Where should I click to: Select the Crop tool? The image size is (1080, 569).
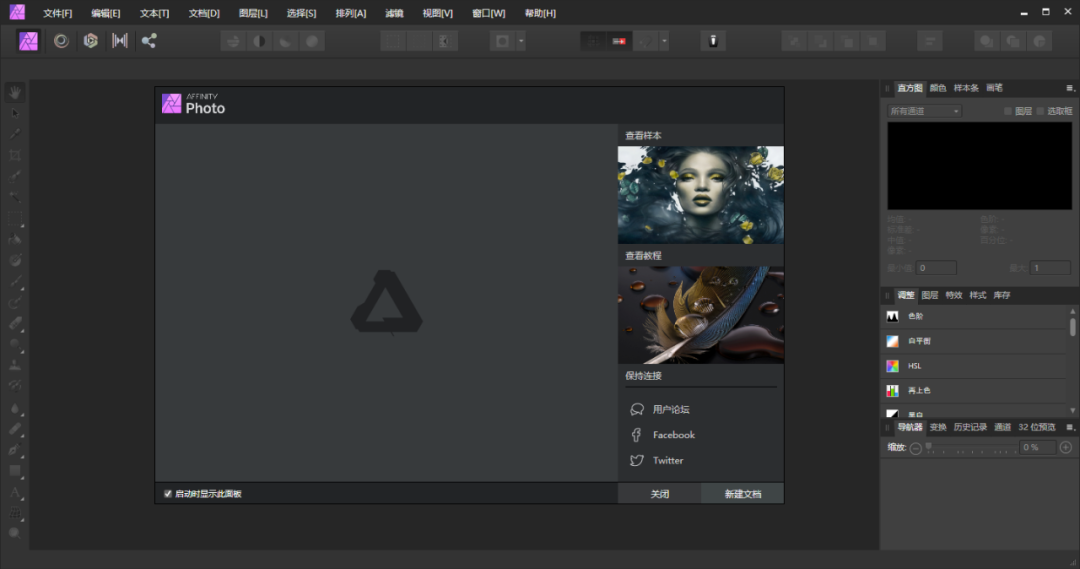point(14,155)
